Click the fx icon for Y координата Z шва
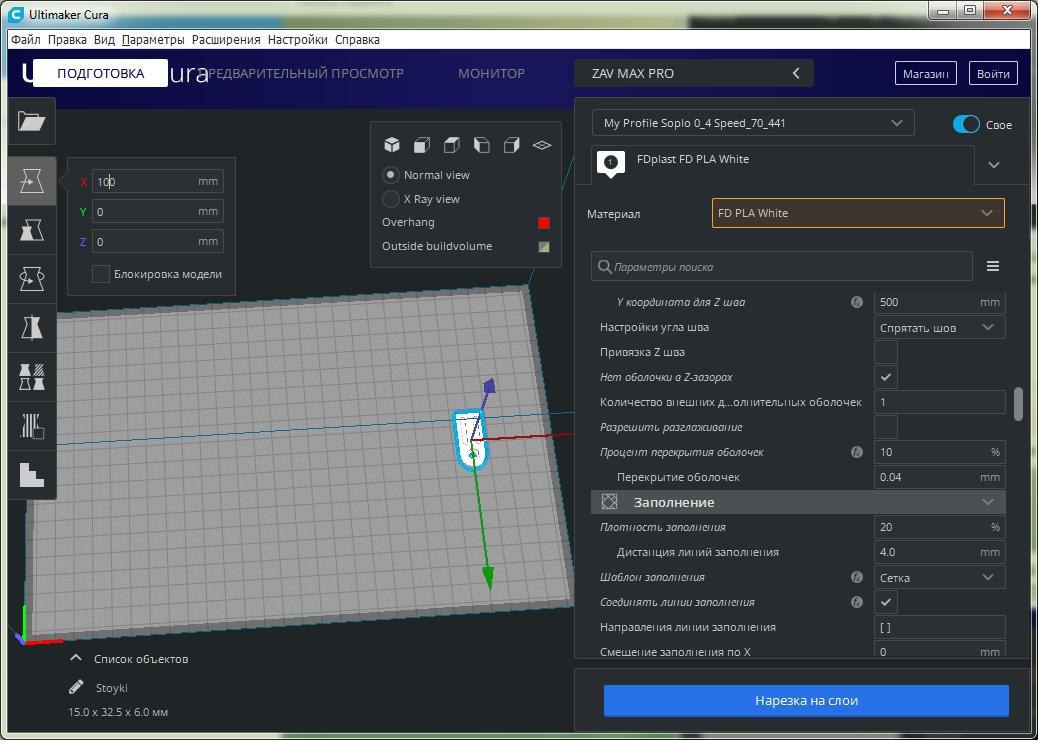 coord(857,302)
